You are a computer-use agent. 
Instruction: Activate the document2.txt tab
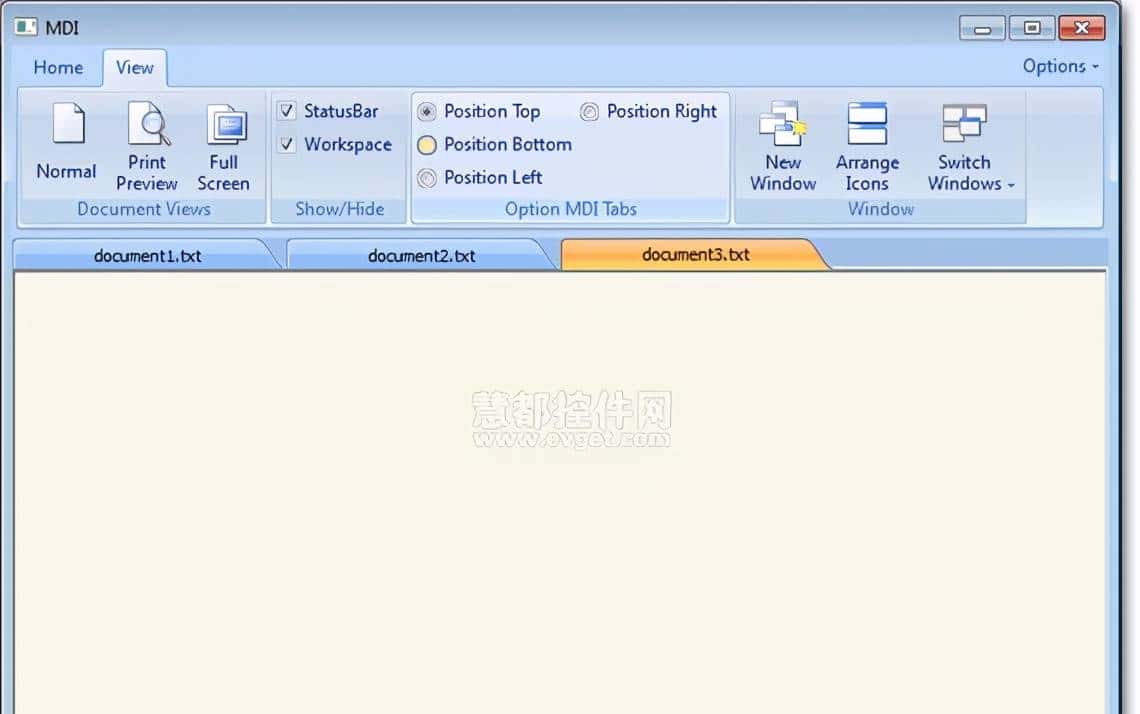(421, 256)
